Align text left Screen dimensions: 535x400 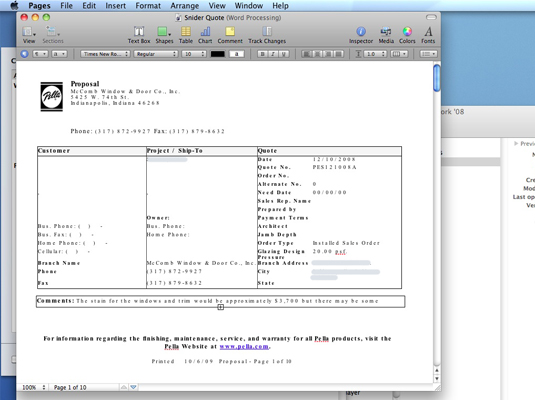coord(306,54)
